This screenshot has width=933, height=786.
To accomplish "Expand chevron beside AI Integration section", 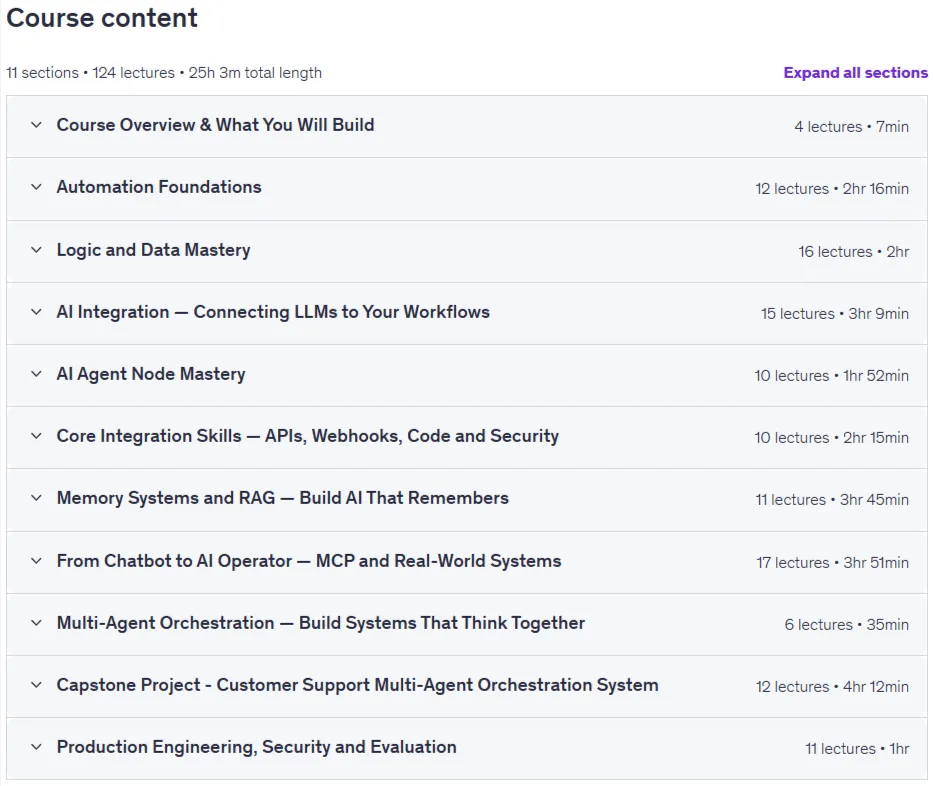I will coord(36,312).
